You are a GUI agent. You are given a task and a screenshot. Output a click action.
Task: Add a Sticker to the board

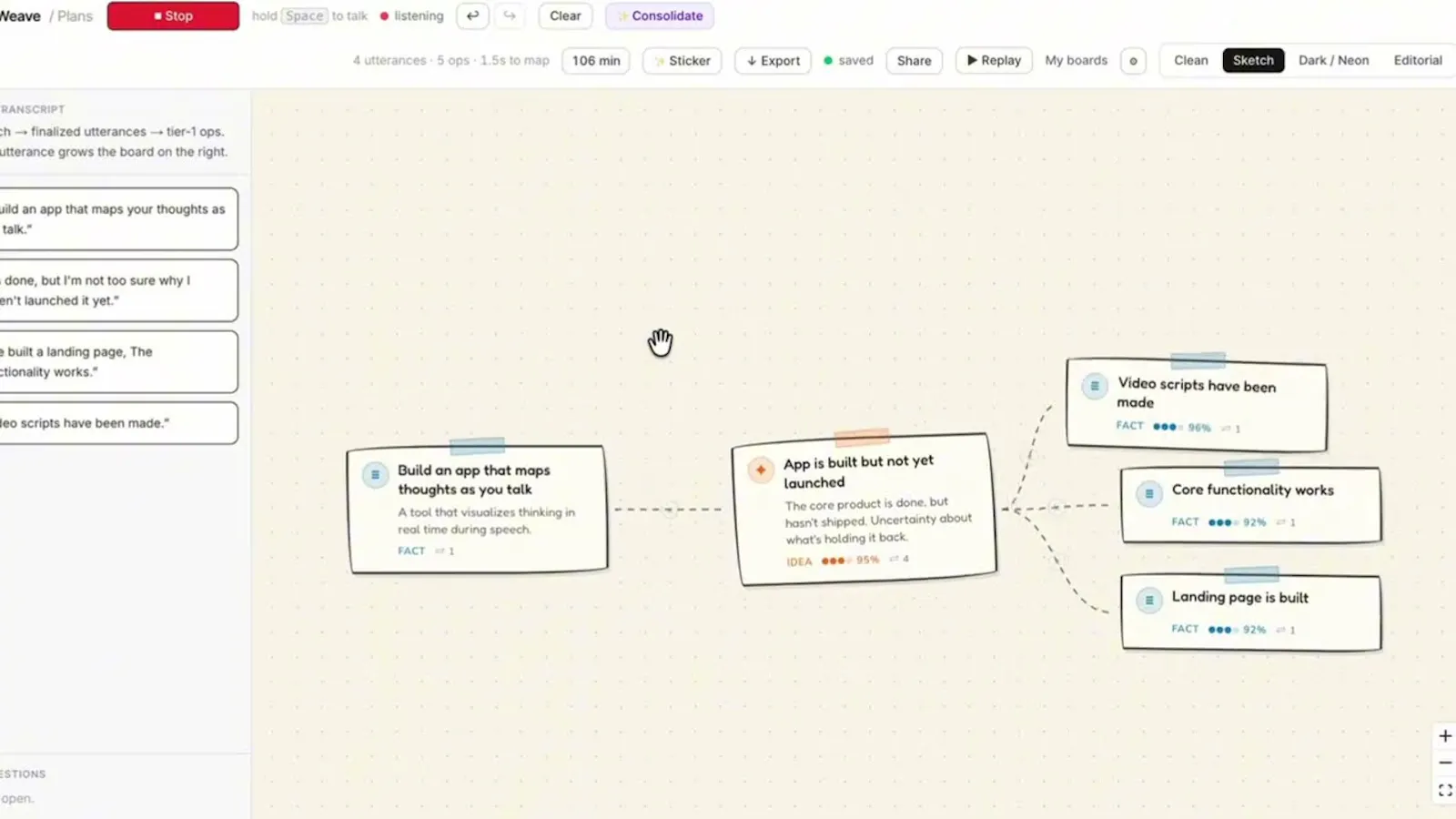[x=682, y=60]
